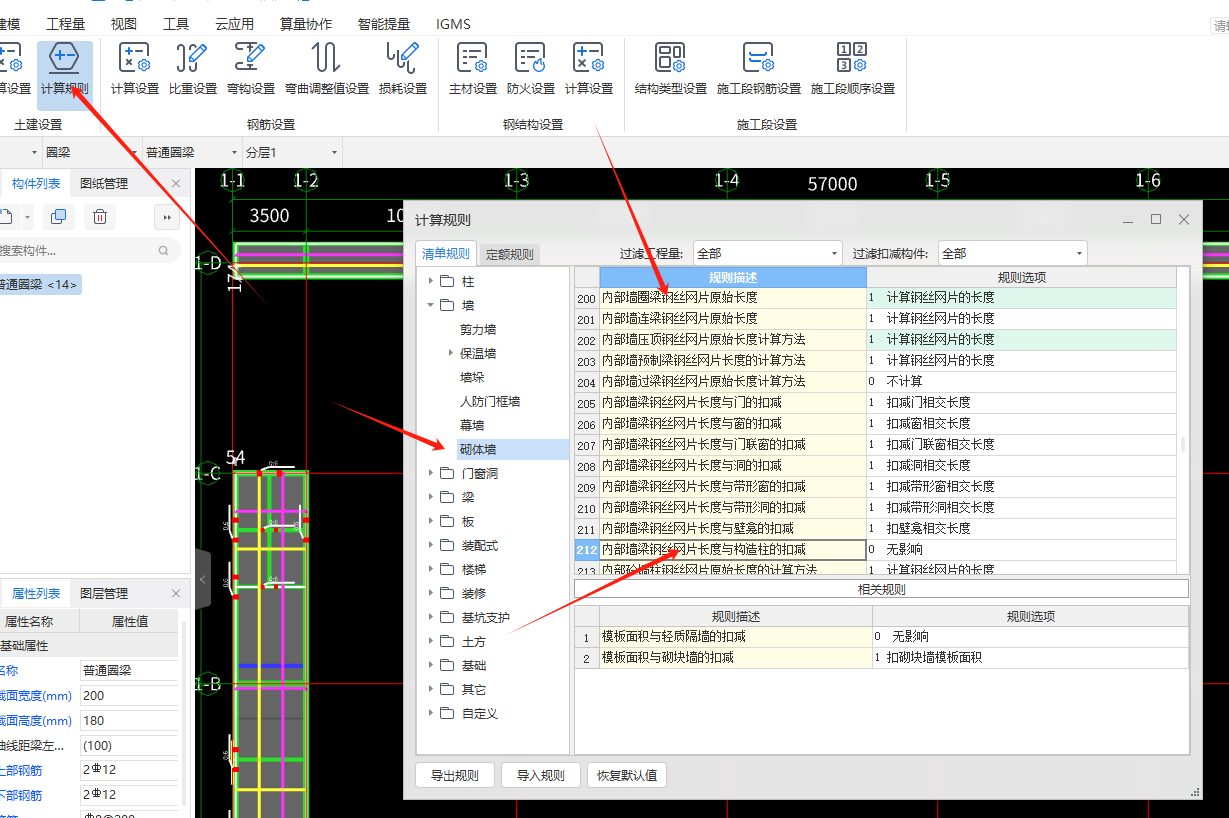The width and height of the screenshot is (1229, 818).
Task: Open 计算设置 in 钢结构设置 group
Action: click(x=589, y=70)
